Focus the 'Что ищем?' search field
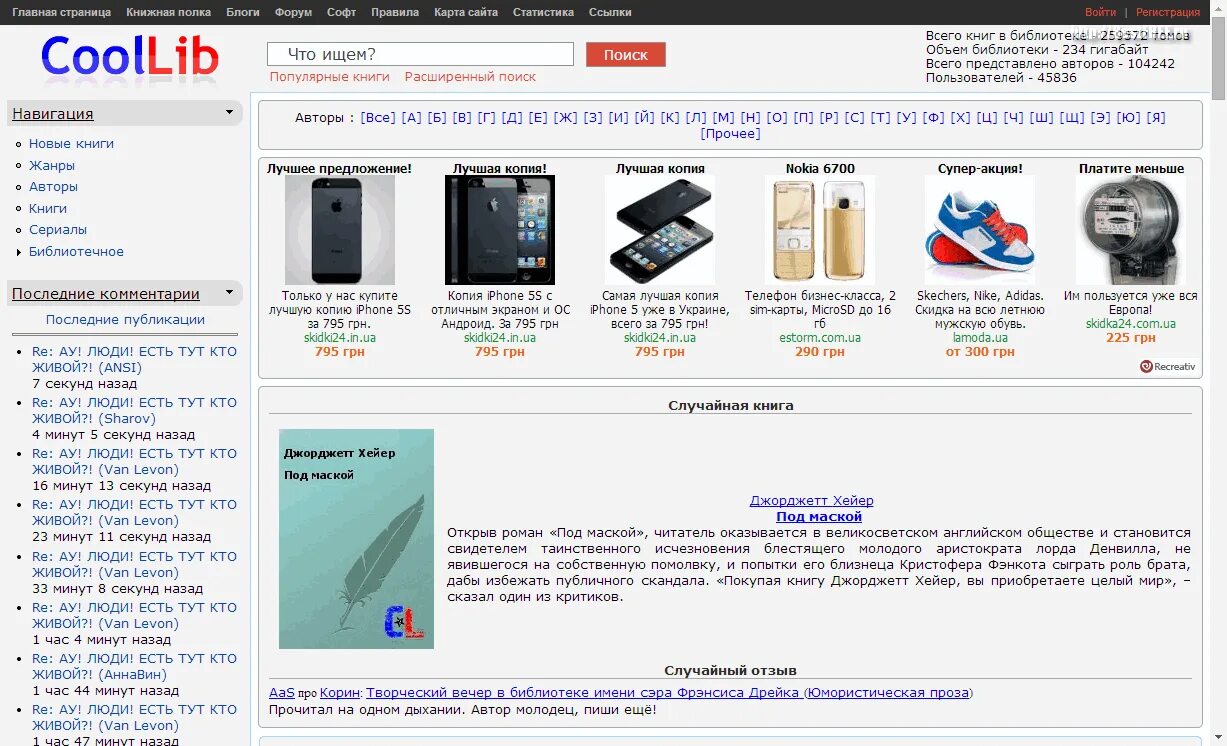 (x=420, y=54)
